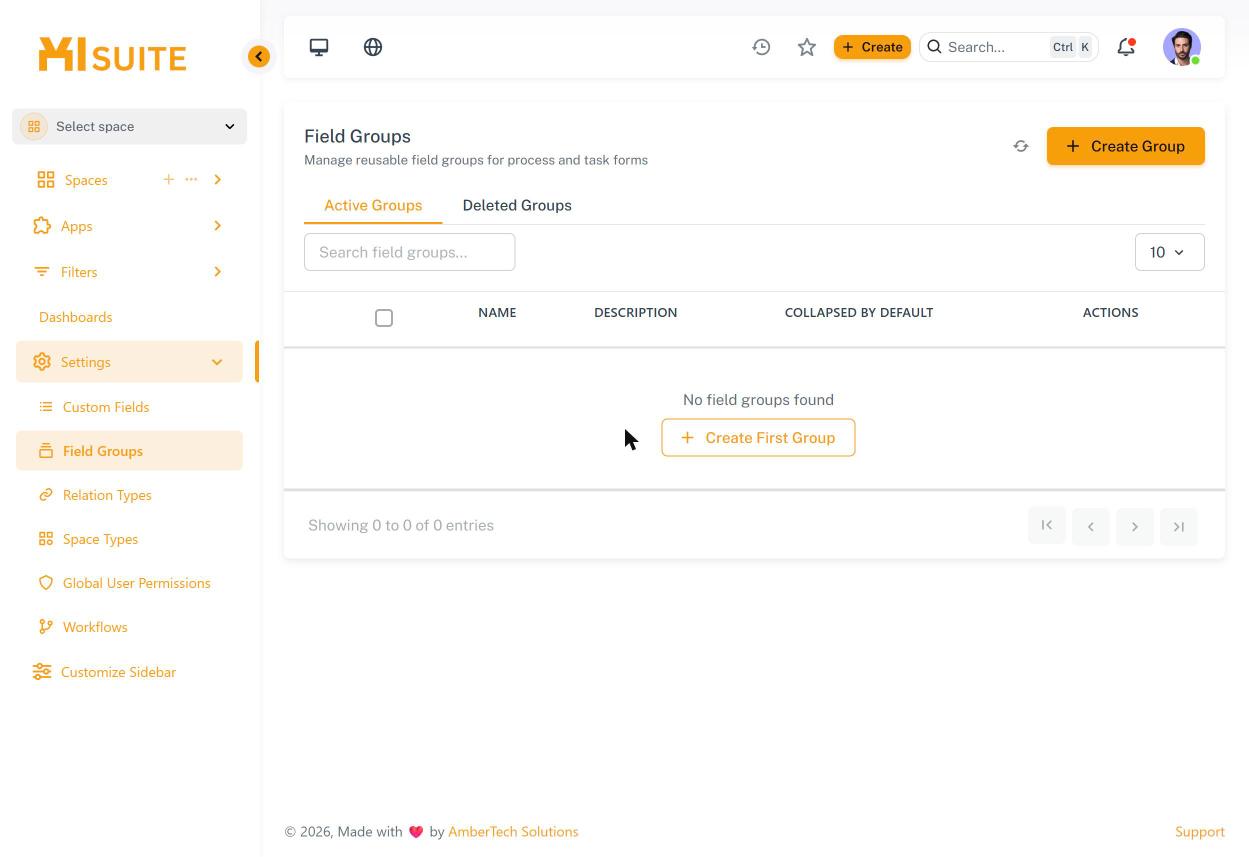Click the Customize Sidebar sliders icon
Screen dimensions: 1249x857
tap(42, 672)
